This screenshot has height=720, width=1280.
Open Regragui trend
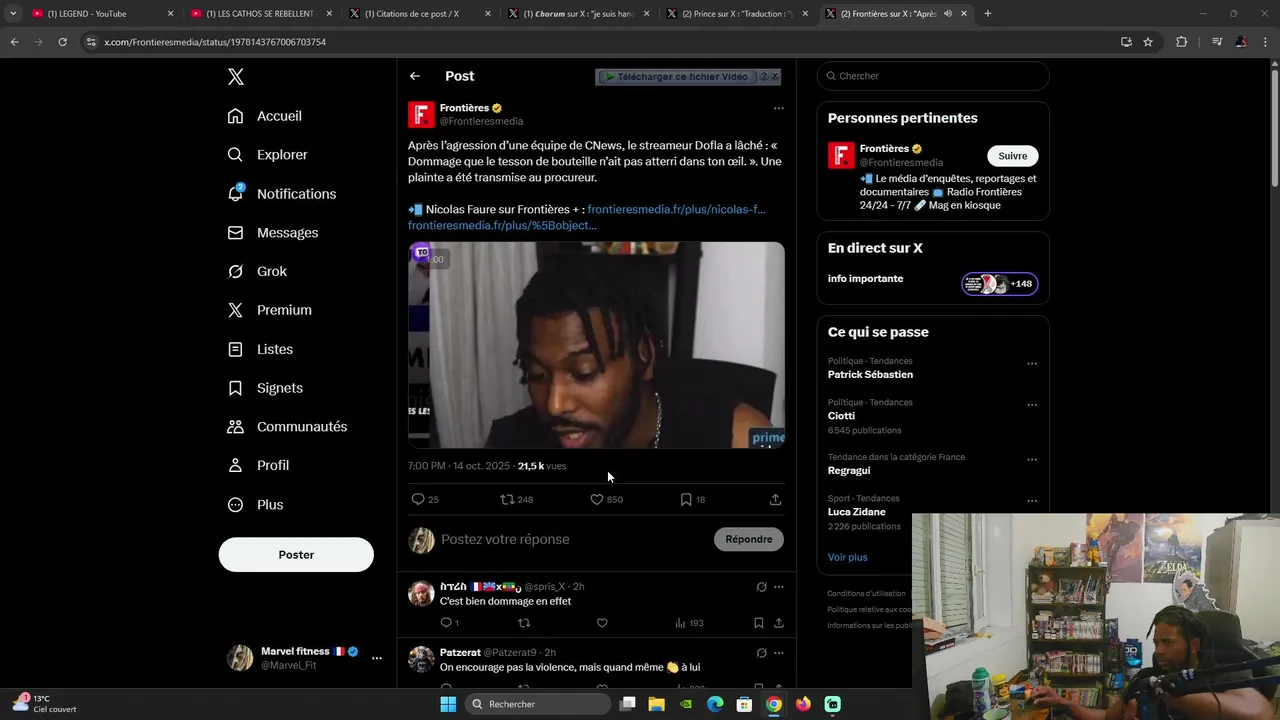pos(849,471)
